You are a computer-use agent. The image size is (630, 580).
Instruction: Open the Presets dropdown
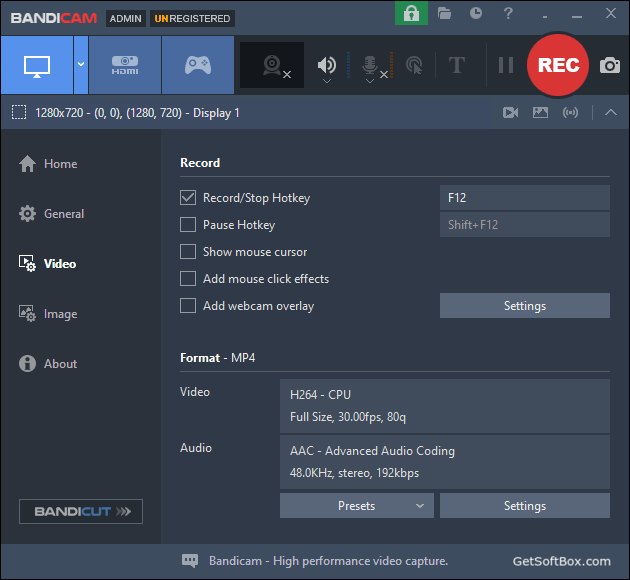point(357,506)
